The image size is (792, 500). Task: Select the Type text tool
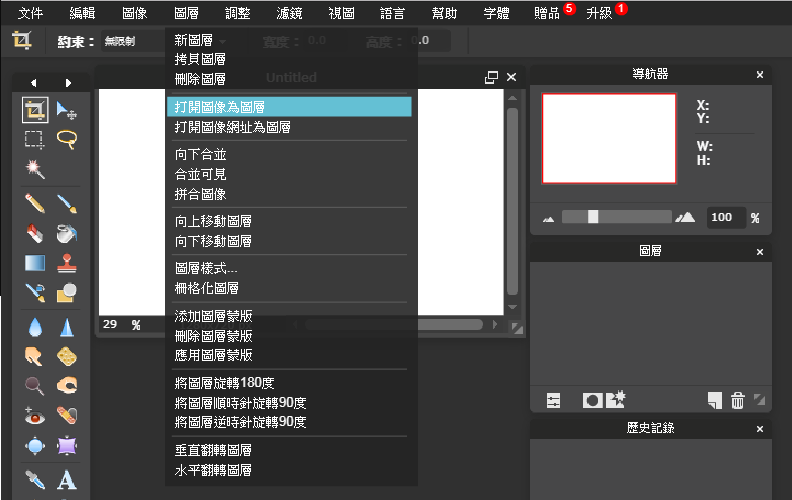click(x=67, y=480)
